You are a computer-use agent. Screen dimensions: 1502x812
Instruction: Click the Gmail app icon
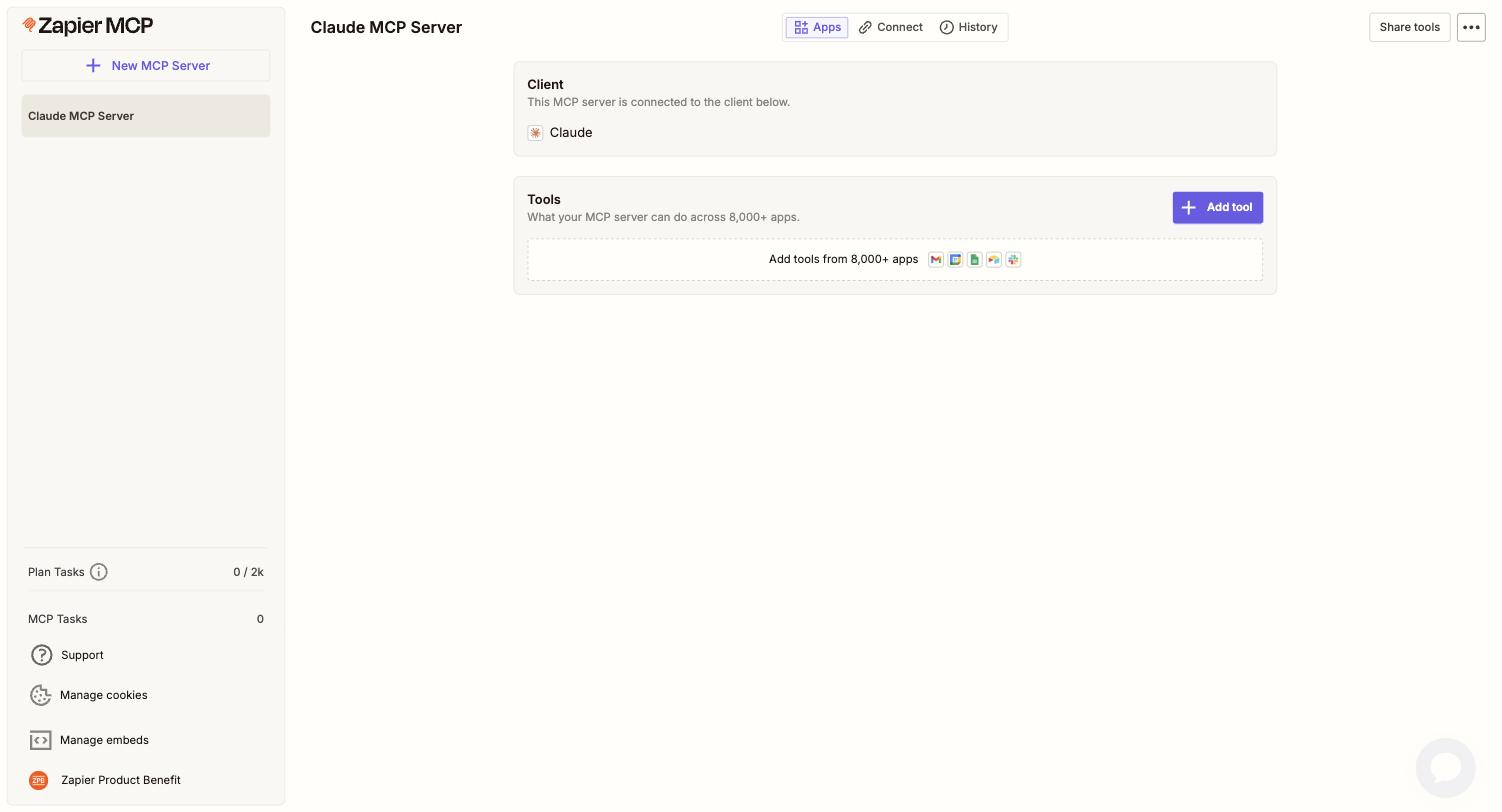936,260
